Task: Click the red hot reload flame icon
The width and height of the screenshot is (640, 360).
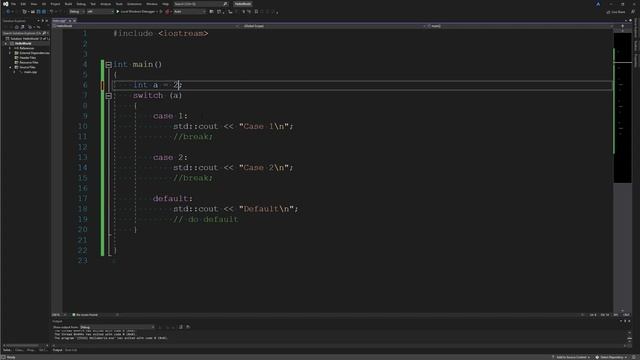Action: coord(167,12)
